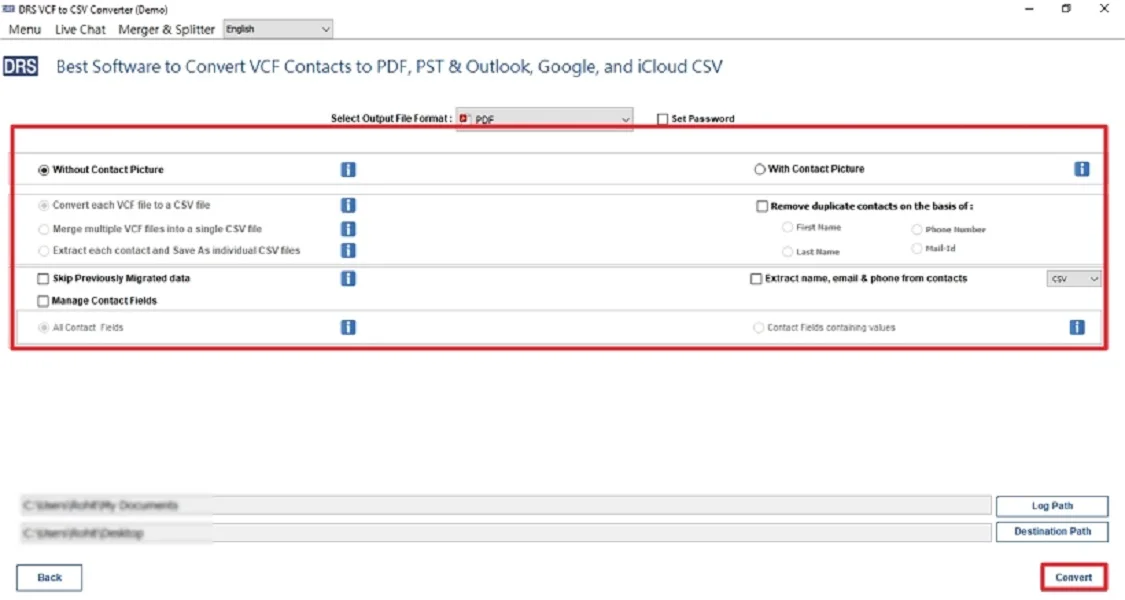Tick Manage Contact Fields checkbox
The height and width of the screenshot is (600, 1125).
(x=43, y=301)
